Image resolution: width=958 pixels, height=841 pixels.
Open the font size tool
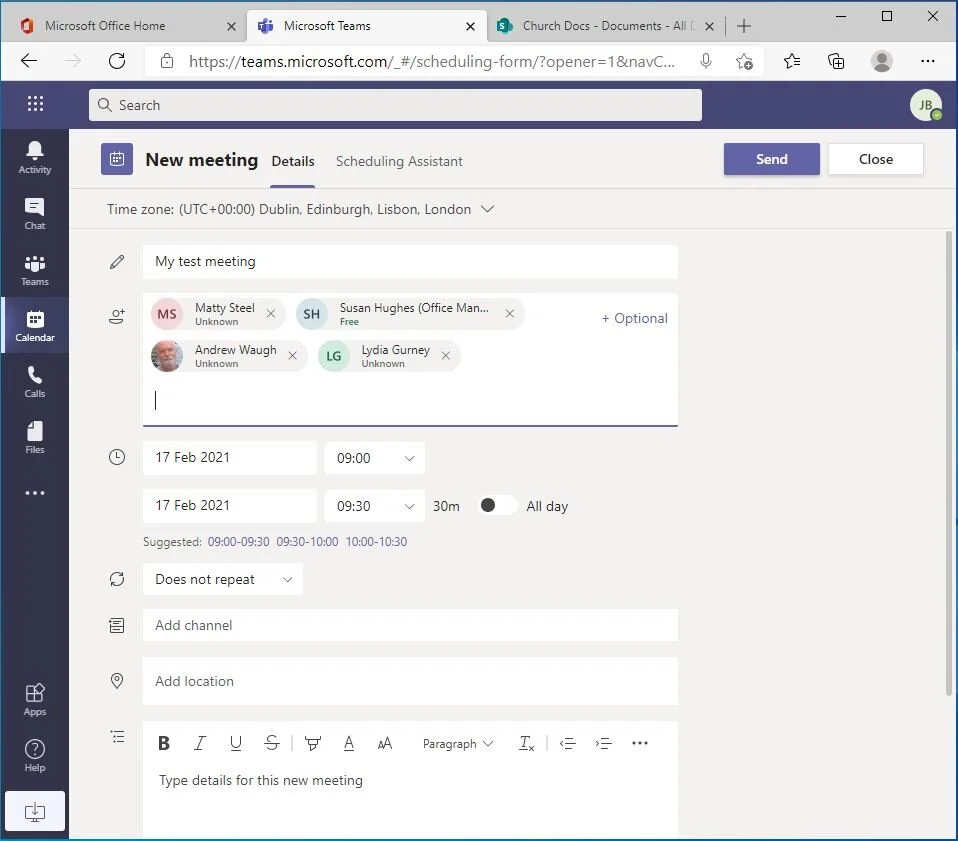coord(384,743)
